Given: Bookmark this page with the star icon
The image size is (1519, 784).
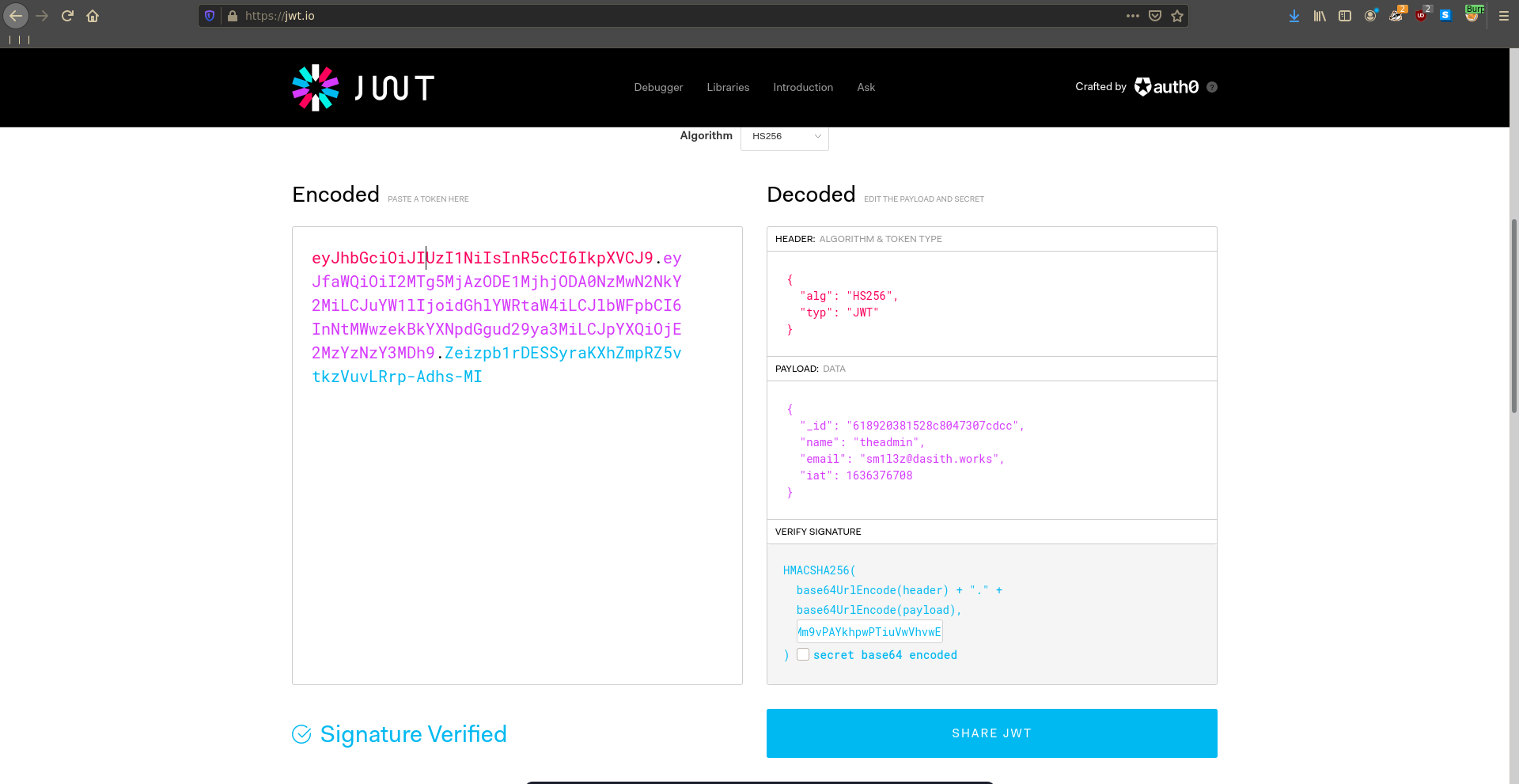Looking at the screenshot, I should click(1177, 16).
